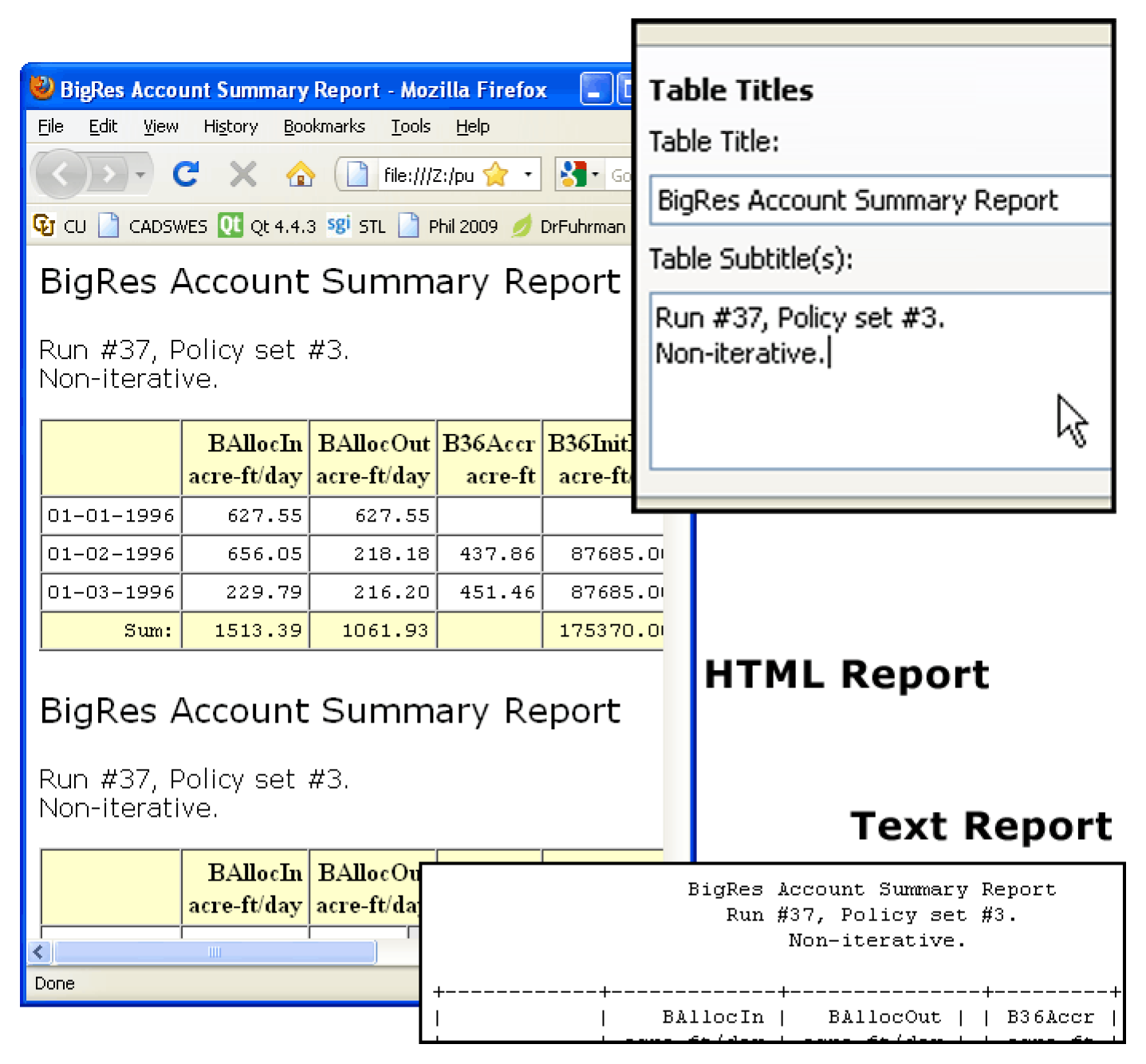Open the File menu
The image size is (1146, 1064).
pos(50,127)
